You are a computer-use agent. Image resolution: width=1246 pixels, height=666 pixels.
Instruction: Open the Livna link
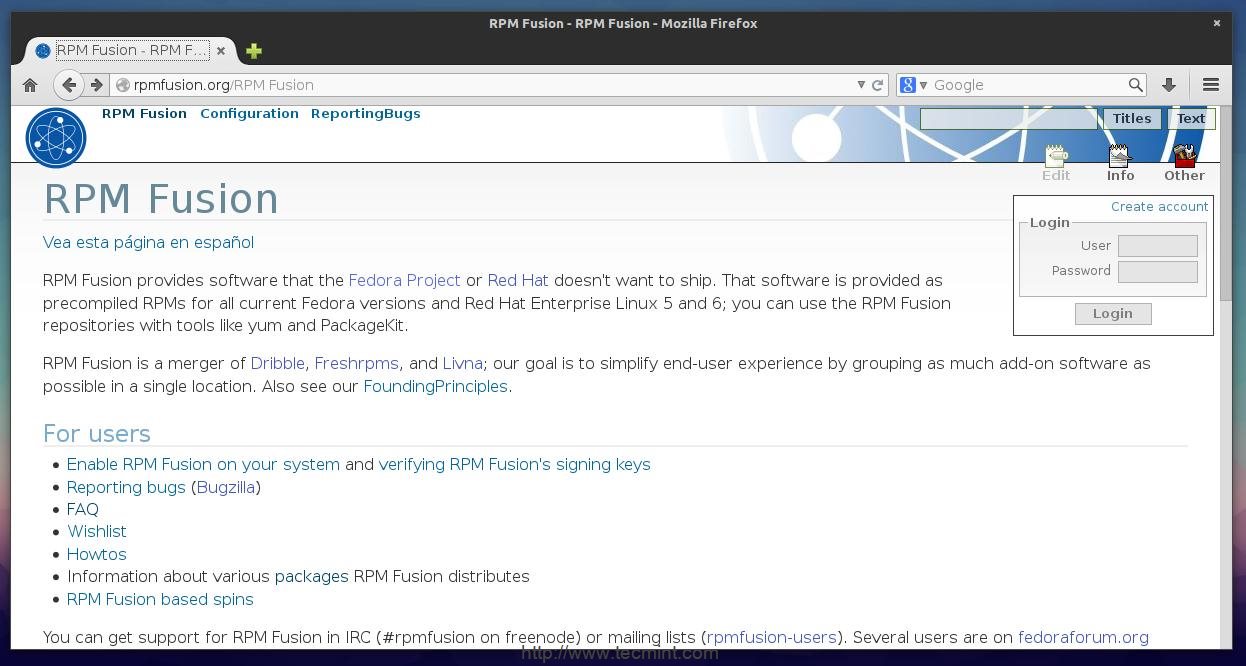tap(462, 363)
